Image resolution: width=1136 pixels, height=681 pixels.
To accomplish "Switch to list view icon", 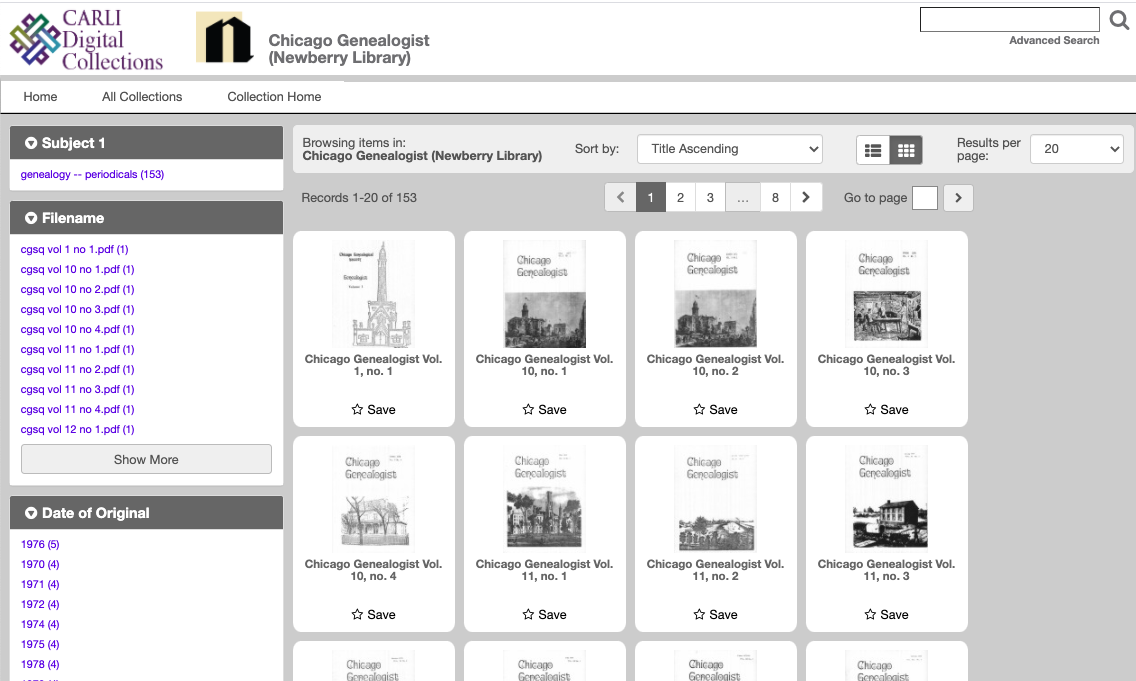I will pos(873,151).
